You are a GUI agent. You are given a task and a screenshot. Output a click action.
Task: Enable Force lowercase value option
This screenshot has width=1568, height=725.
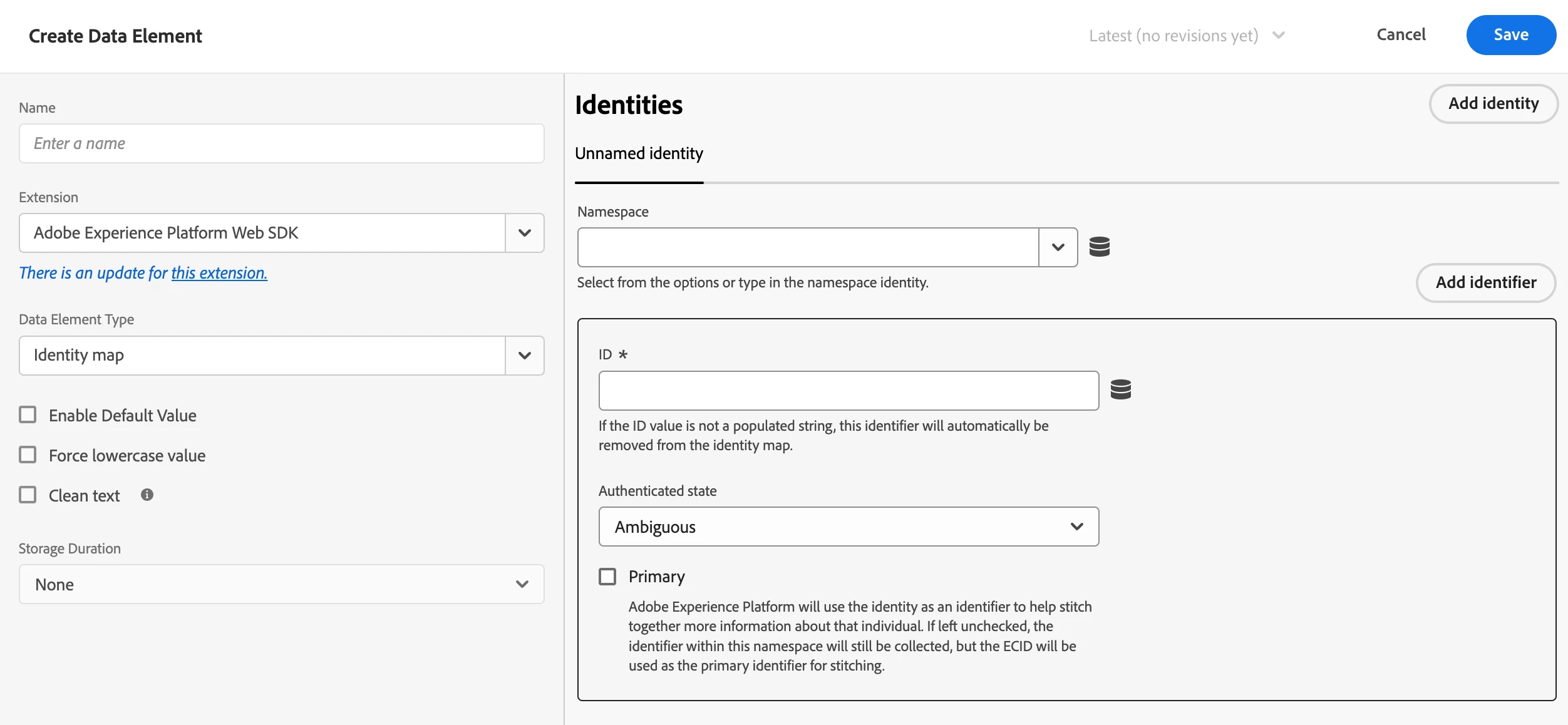[28, 455]
